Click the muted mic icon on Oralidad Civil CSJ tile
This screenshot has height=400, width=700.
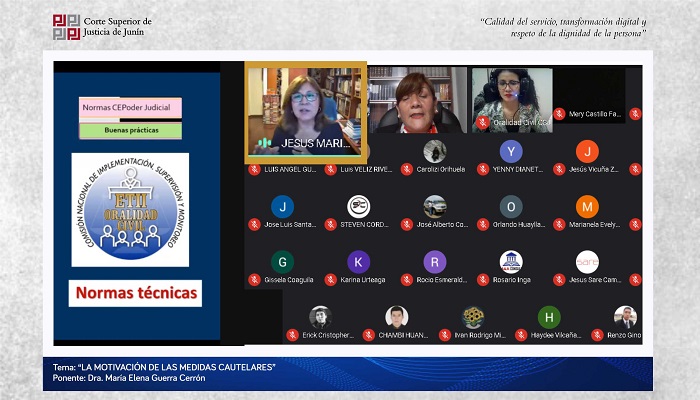pos(483,122)
